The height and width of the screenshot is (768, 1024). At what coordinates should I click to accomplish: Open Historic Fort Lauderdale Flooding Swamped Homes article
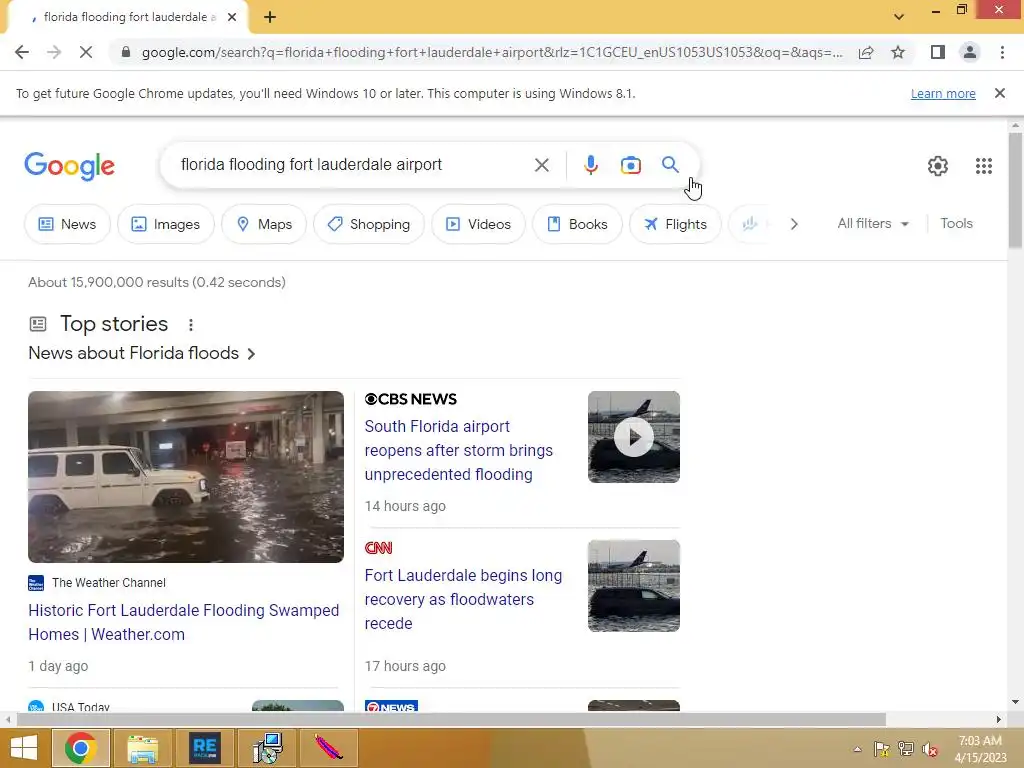[184, 622]
